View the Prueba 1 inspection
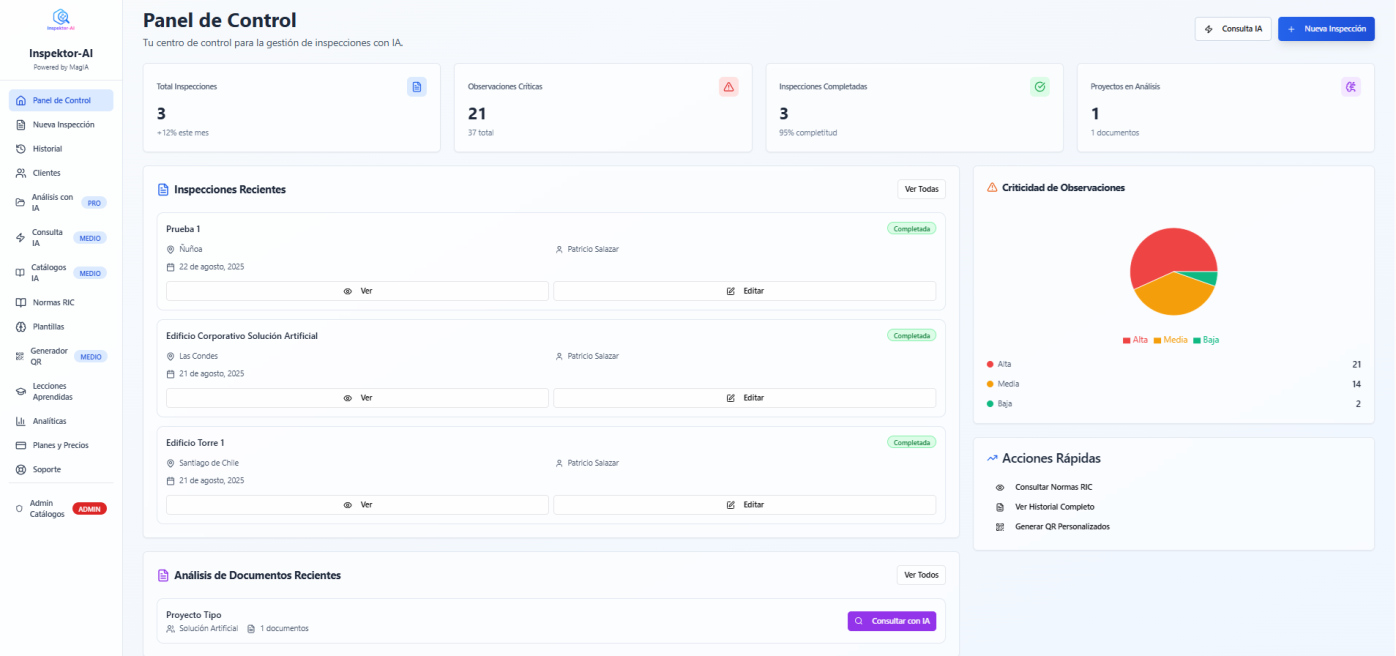The image size is (1396, 656). [x=357, y=291]
